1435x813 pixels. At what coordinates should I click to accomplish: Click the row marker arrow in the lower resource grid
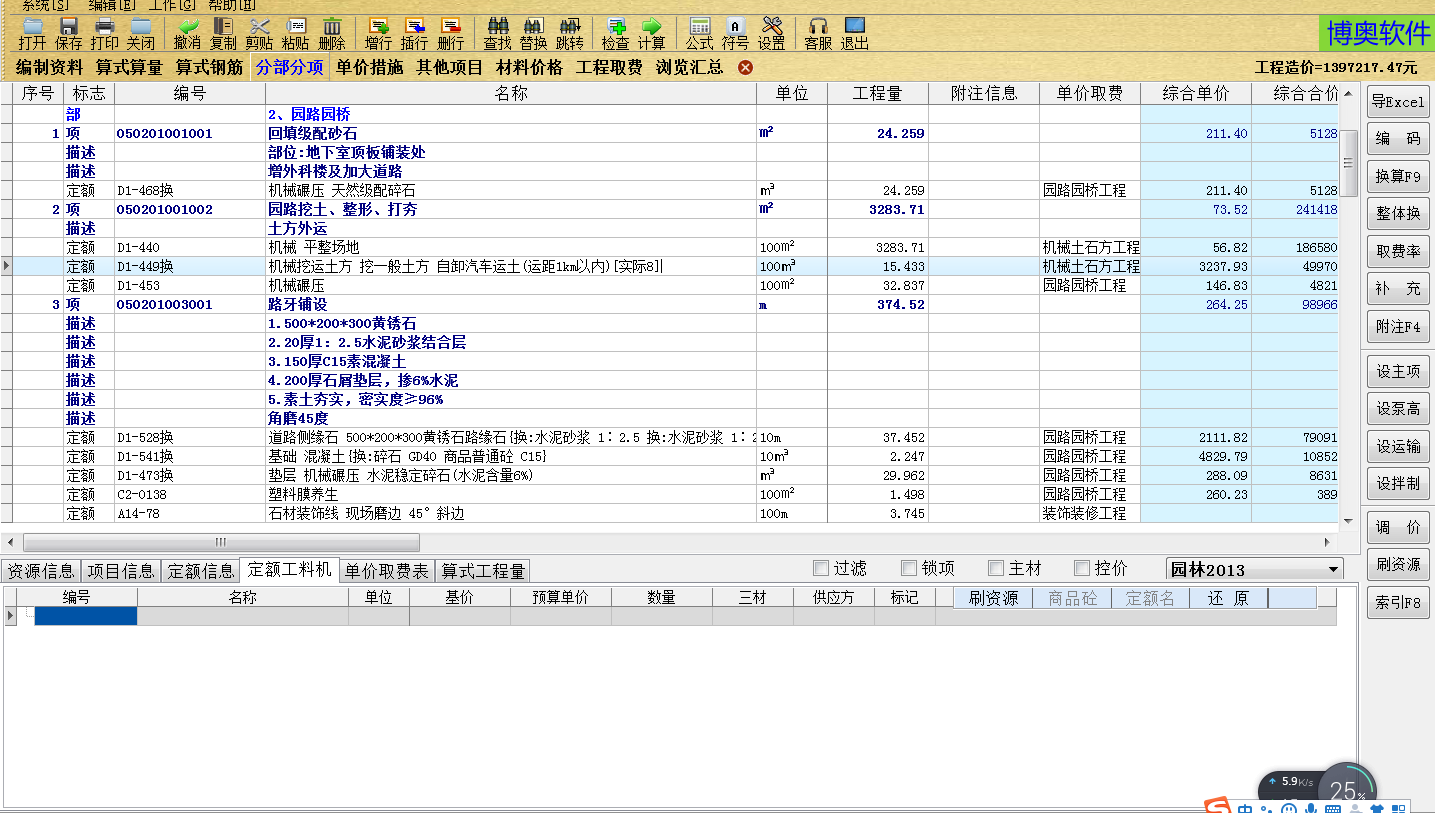click(10, 617)
